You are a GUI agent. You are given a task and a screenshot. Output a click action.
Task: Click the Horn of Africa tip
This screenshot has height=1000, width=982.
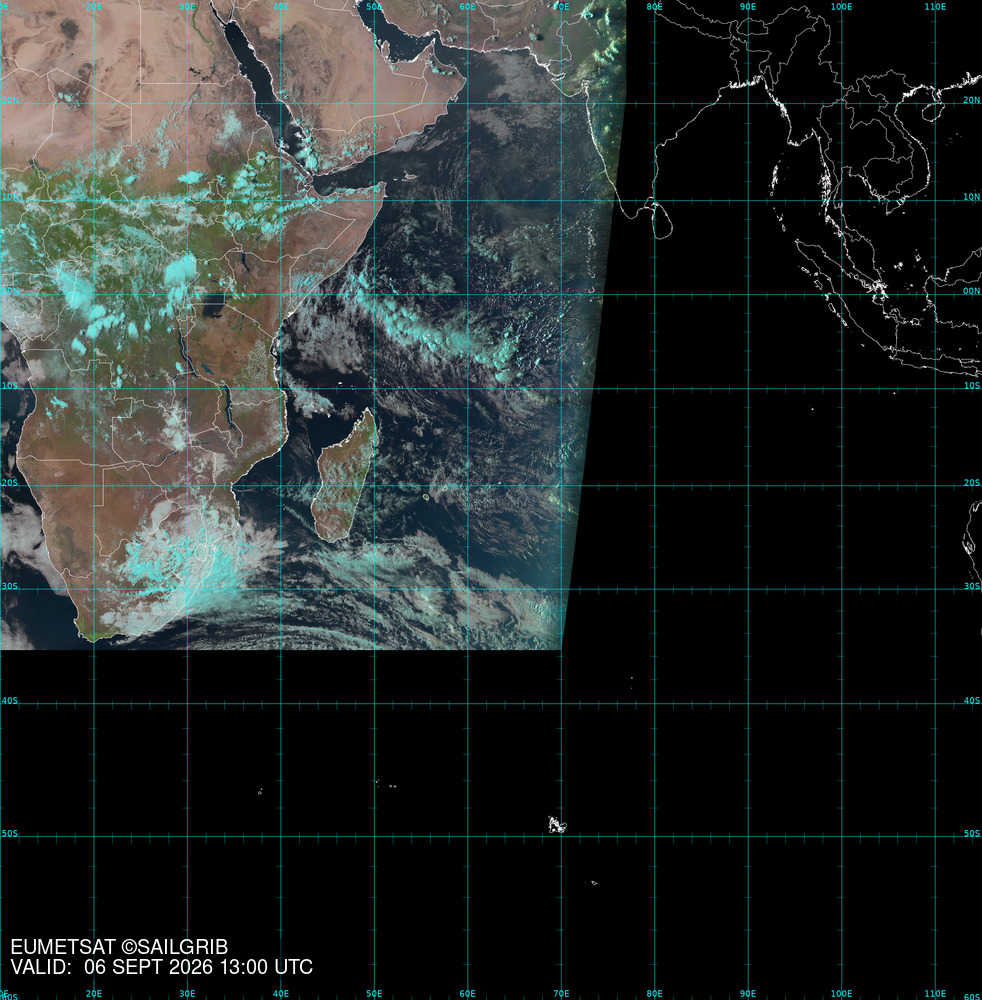[384, 186]
